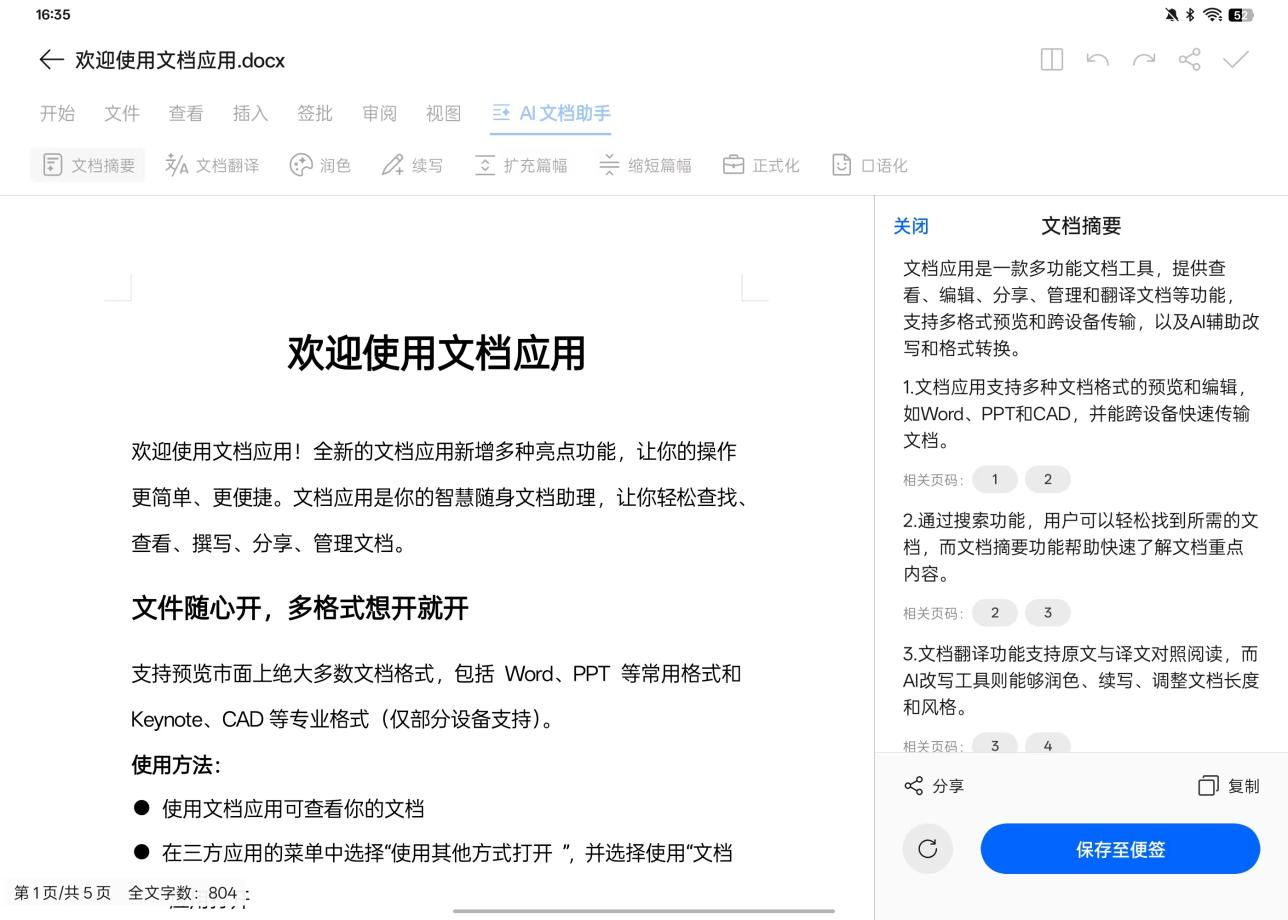Tap the heading 文件随心开，多格式想开就开
Viewport: 1288px width, 920px height.
300,608
